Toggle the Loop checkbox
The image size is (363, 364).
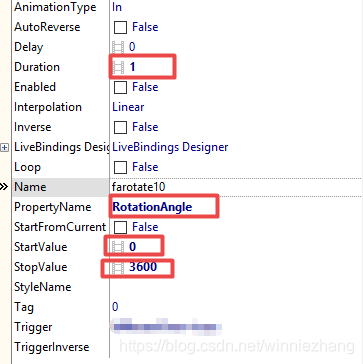pos(120,167)
